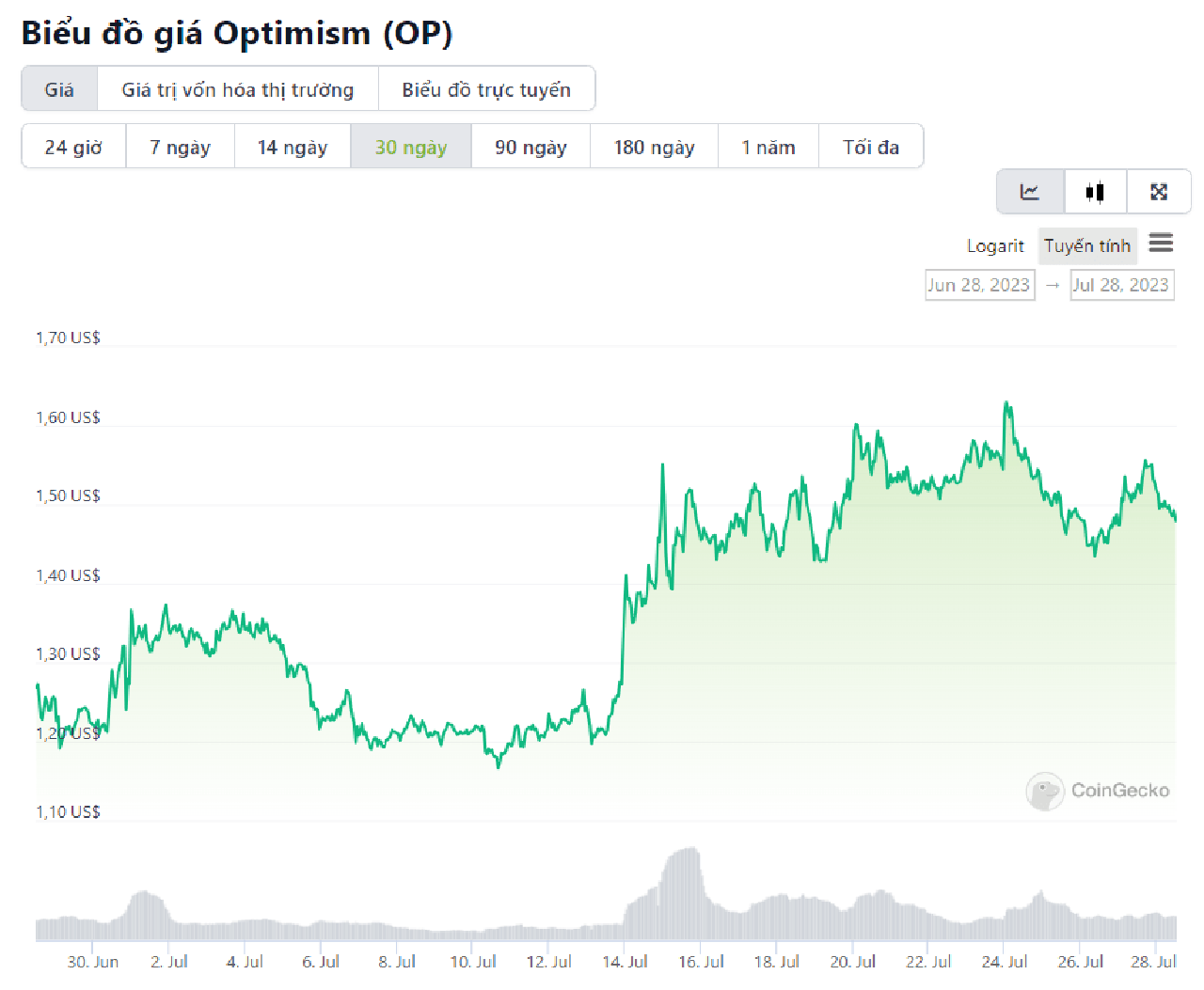Click the 1,30 US$ axis label
The width and height of the screenshot is (1204, 990).
[x=68, y=653]
